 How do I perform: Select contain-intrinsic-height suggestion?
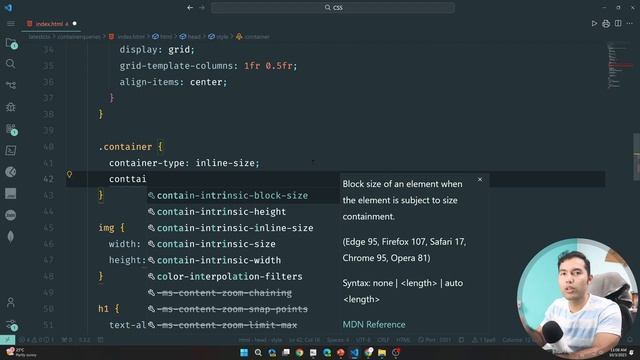[243, 212]
